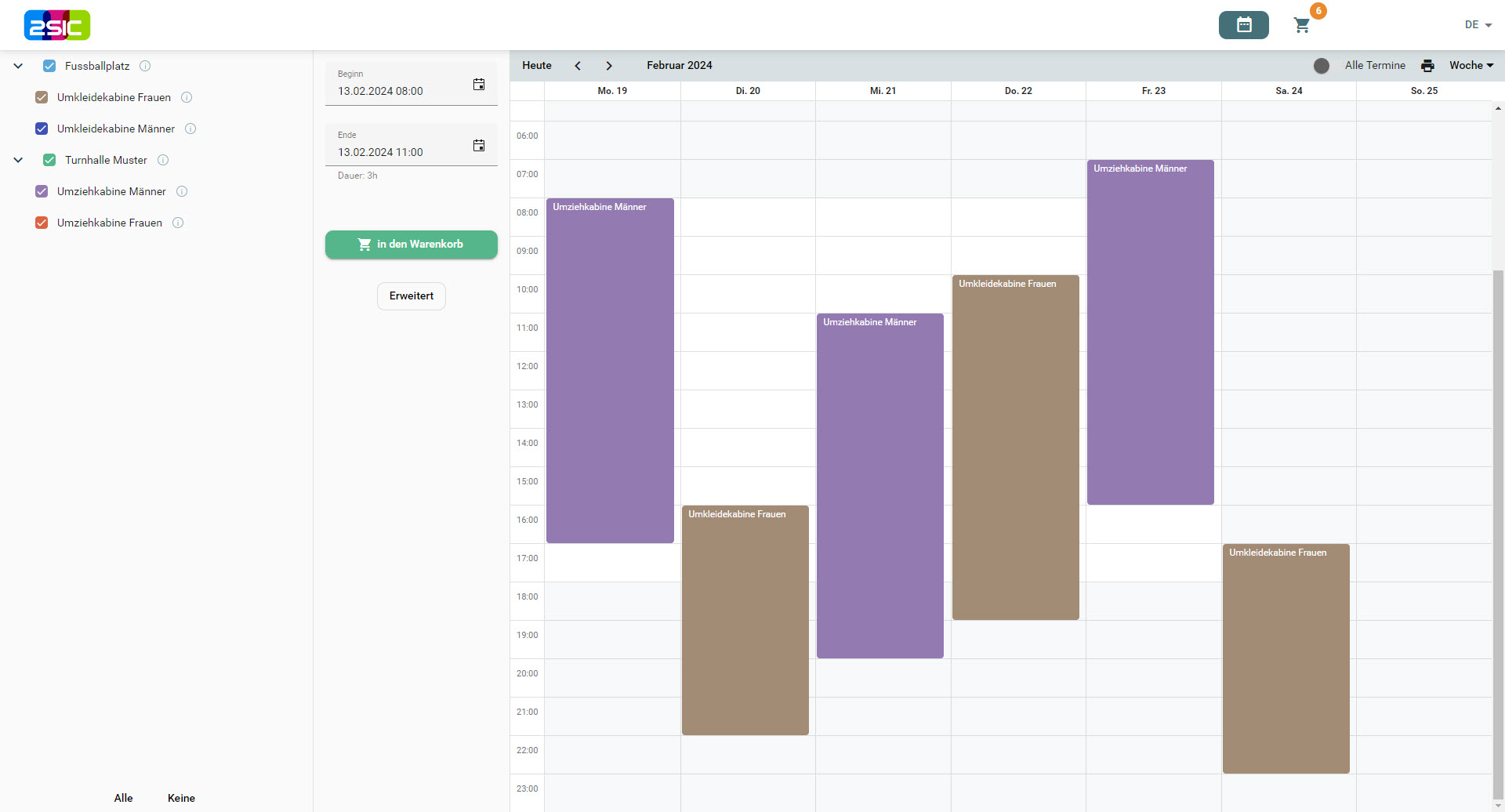Disable the Turnhalle Muster checkbox
The height and width of the screenshot is (812, 1505).
[49, 160]
